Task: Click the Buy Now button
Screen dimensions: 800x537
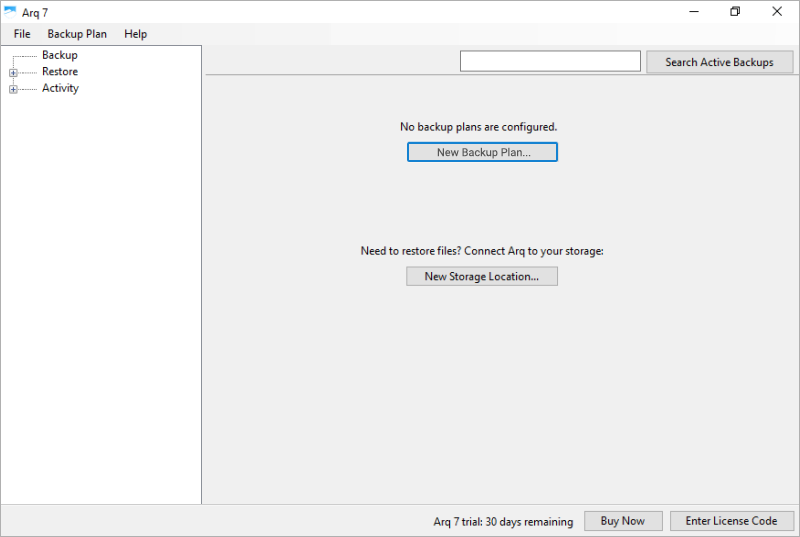Action: click(x=623, y=521)
